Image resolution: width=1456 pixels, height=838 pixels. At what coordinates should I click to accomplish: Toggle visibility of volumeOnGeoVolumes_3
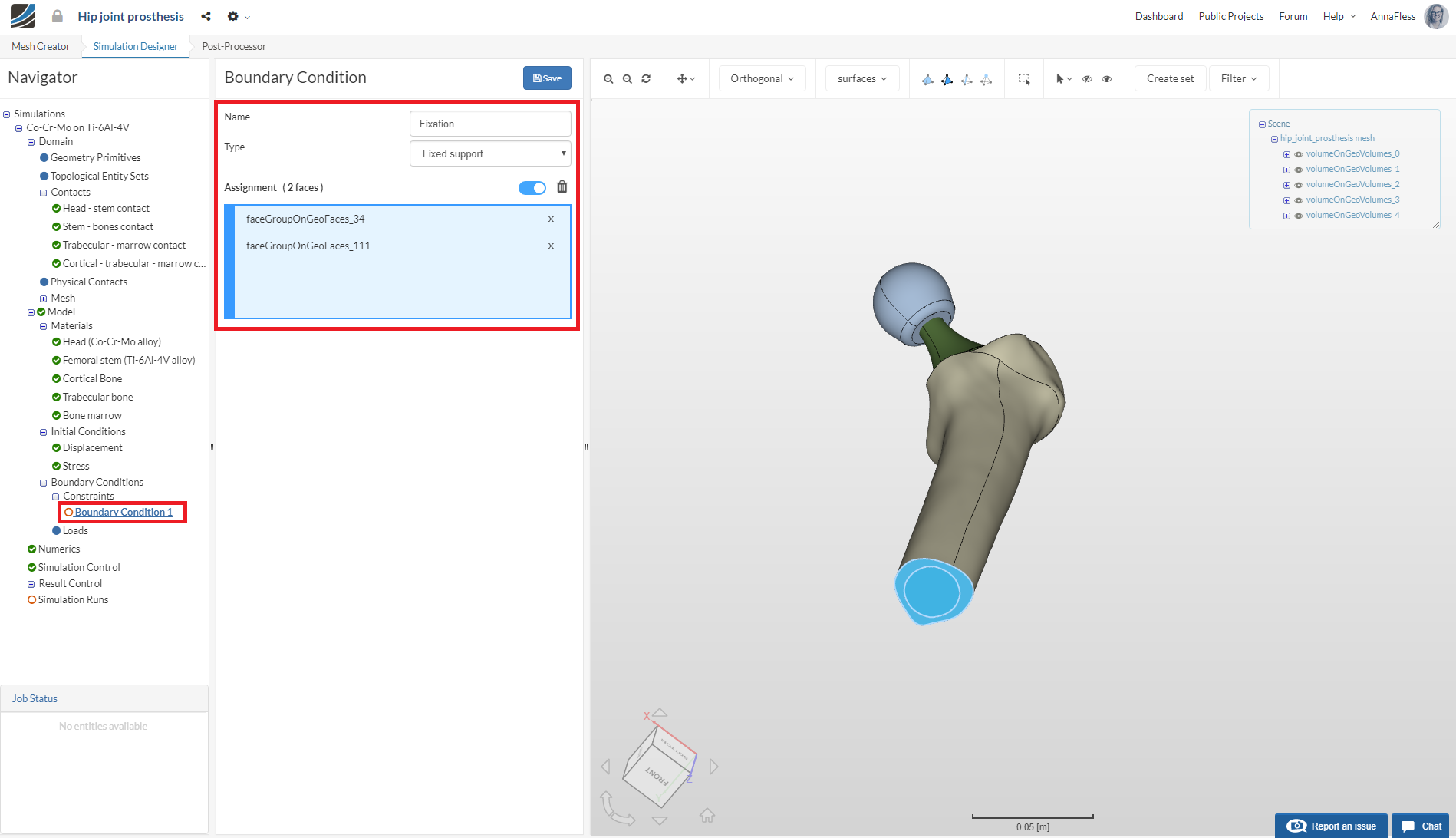tap(1299, 200)
